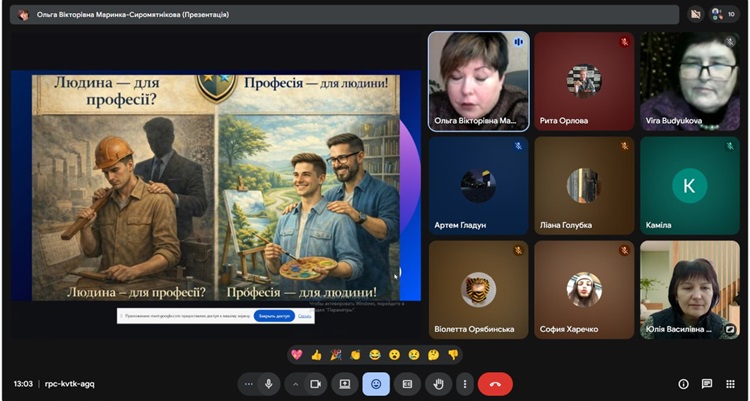Open the activities grid icon
This screenshot has width=750, height=401.
pos(730,384)
